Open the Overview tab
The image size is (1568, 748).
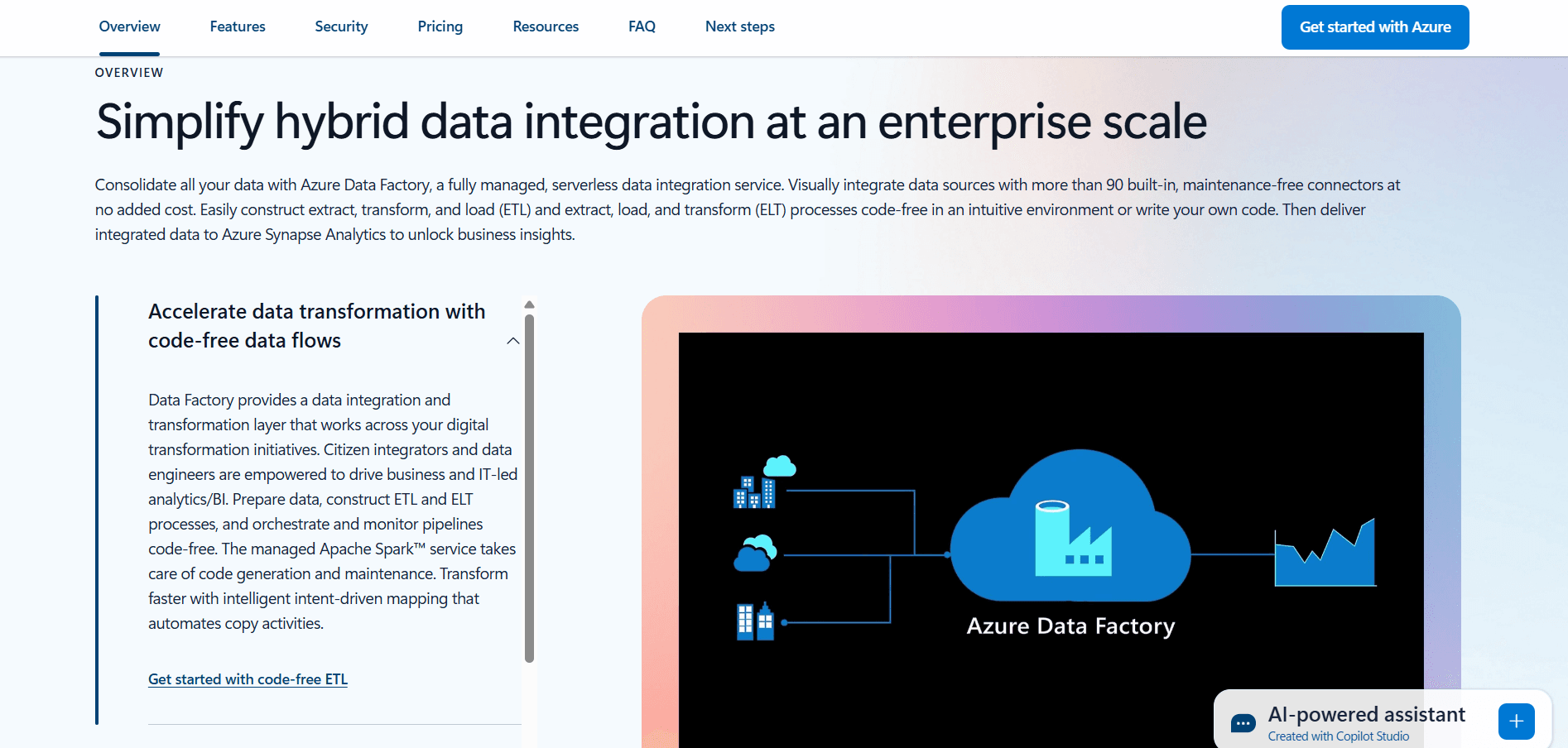coord(129,26)
